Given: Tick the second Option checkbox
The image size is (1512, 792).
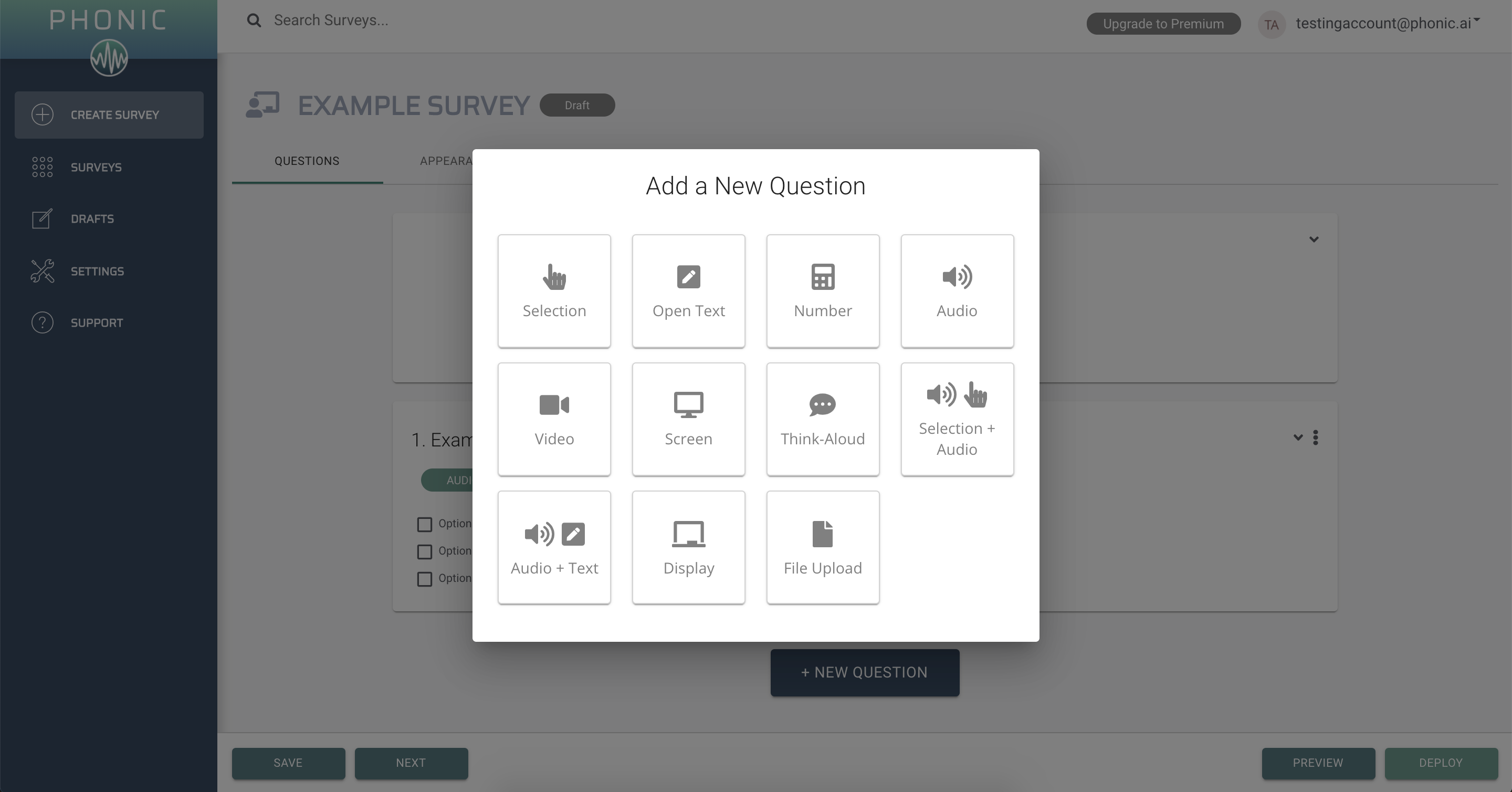Looking at the screenshot, I should 424,552.
